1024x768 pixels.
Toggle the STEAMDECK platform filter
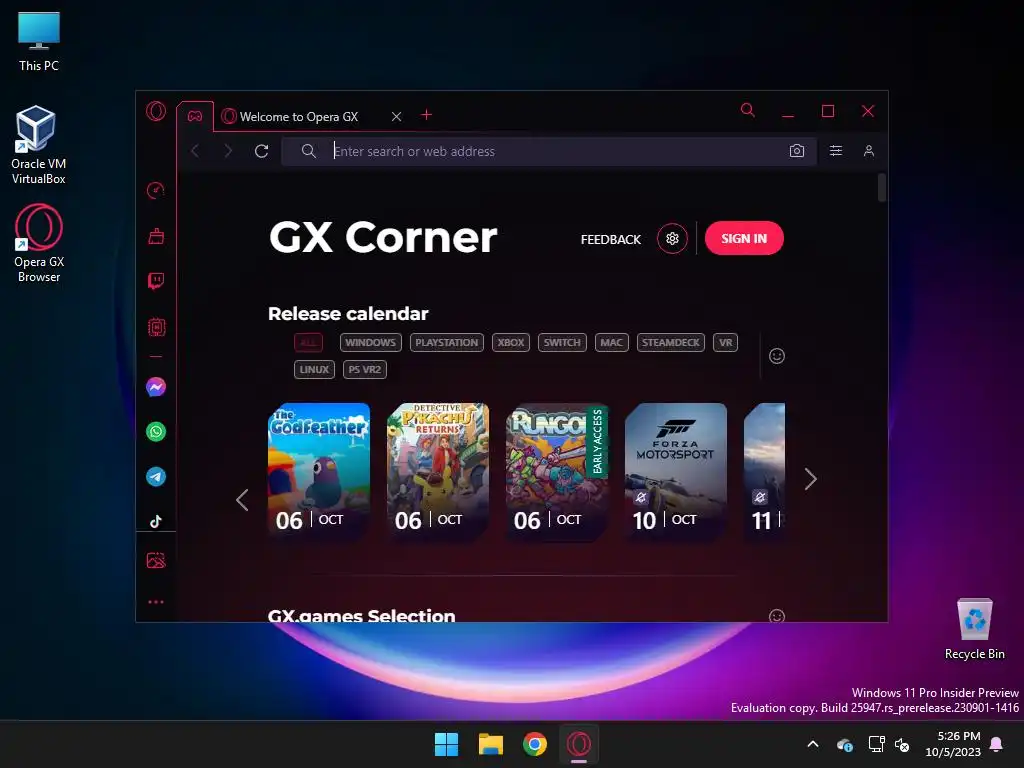pyautogui.click(x=671, y=342)
